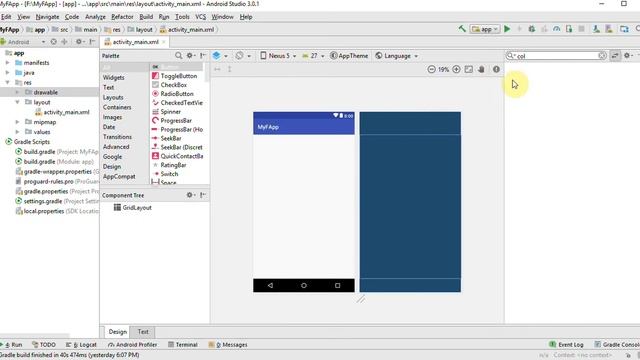640x360 pixels.
Task: Switch to the Design tab
Action: (118, 332)
